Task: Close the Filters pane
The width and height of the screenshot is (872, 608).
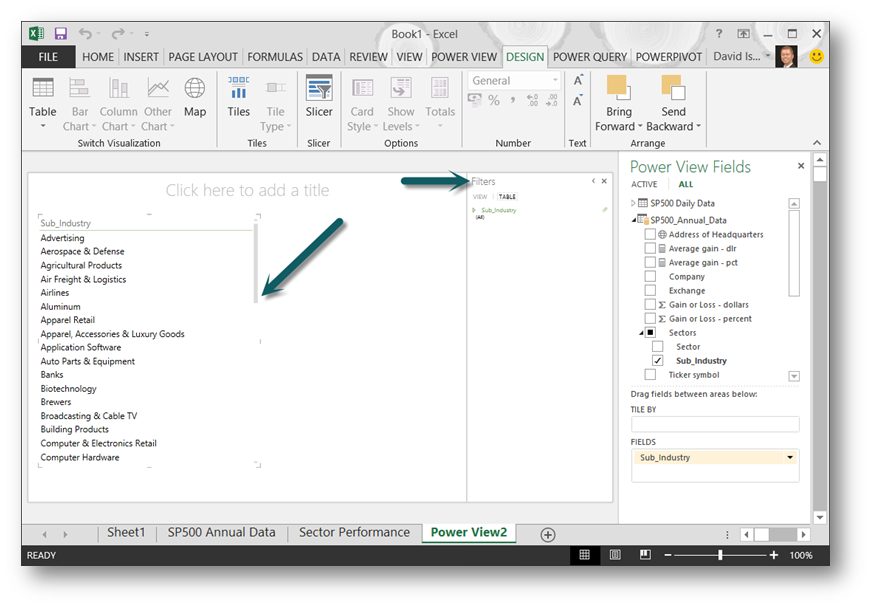Action: [x=604, y=181]
